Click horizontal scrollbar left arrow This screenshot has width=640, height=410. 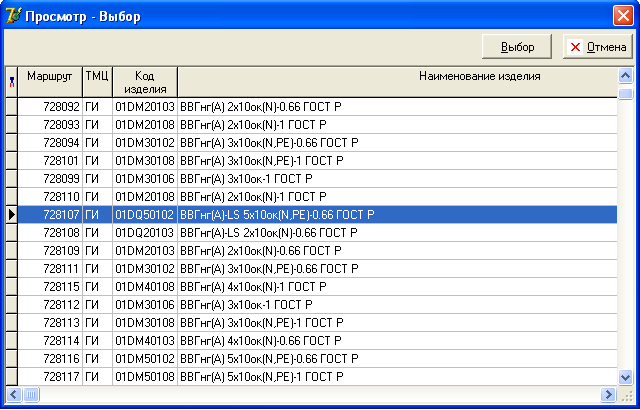(13, 394)
